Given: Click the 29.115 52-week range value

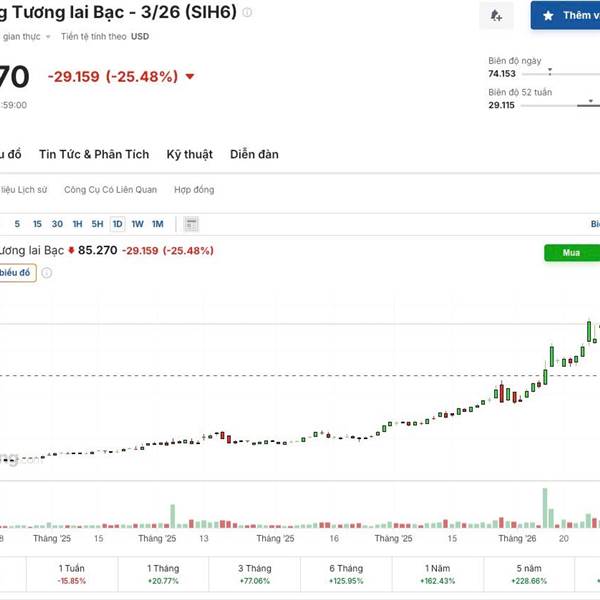Looking at the screenshot, I should pyautogui.click(x=501, y=105).
